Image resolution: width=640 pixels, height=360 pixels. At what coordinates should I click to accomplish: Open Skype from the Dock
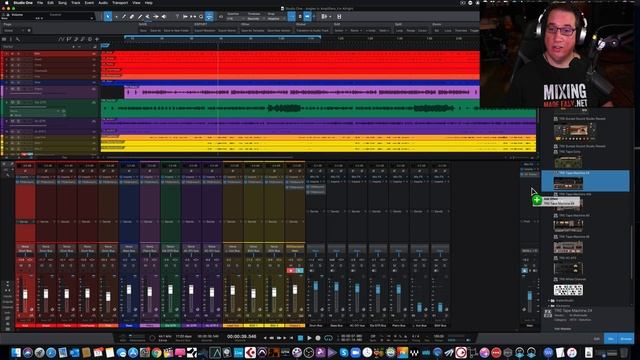344,353
